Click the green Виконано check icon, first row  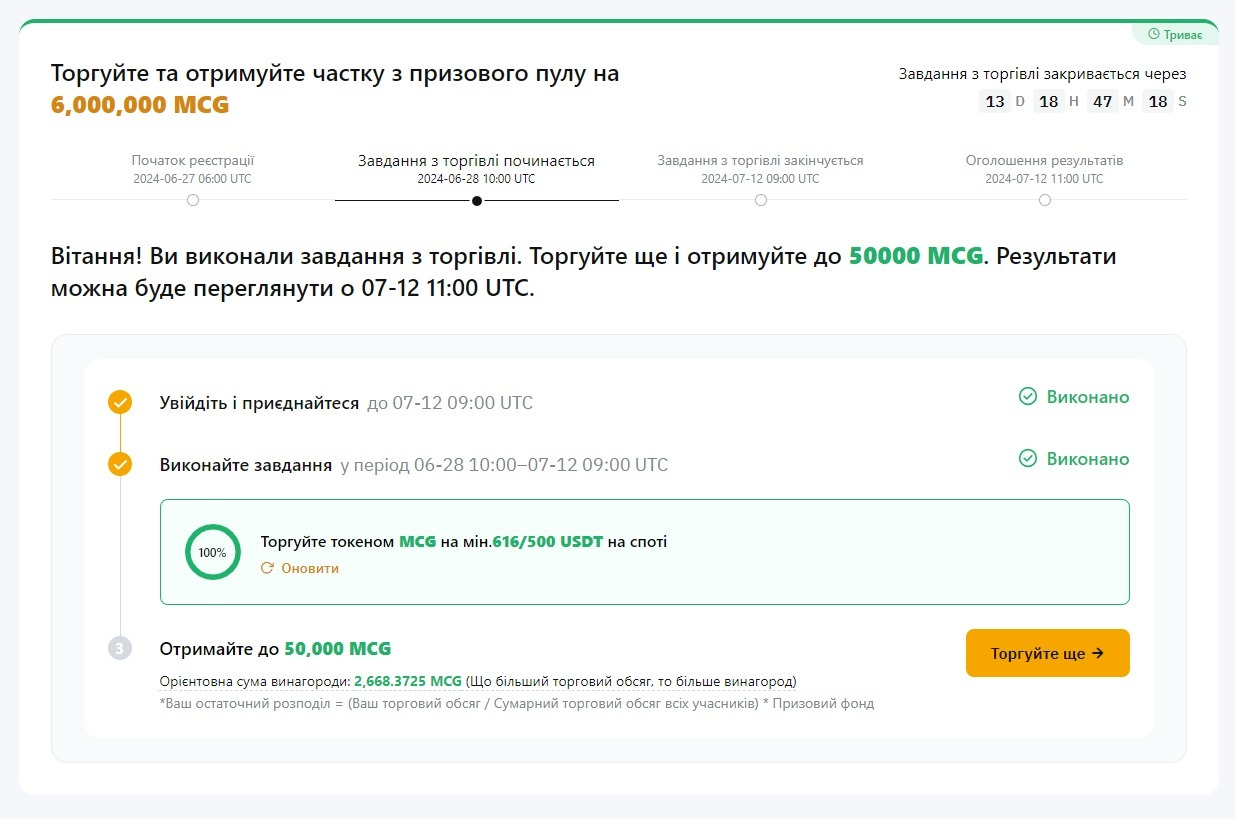(x=1027, y=397)
